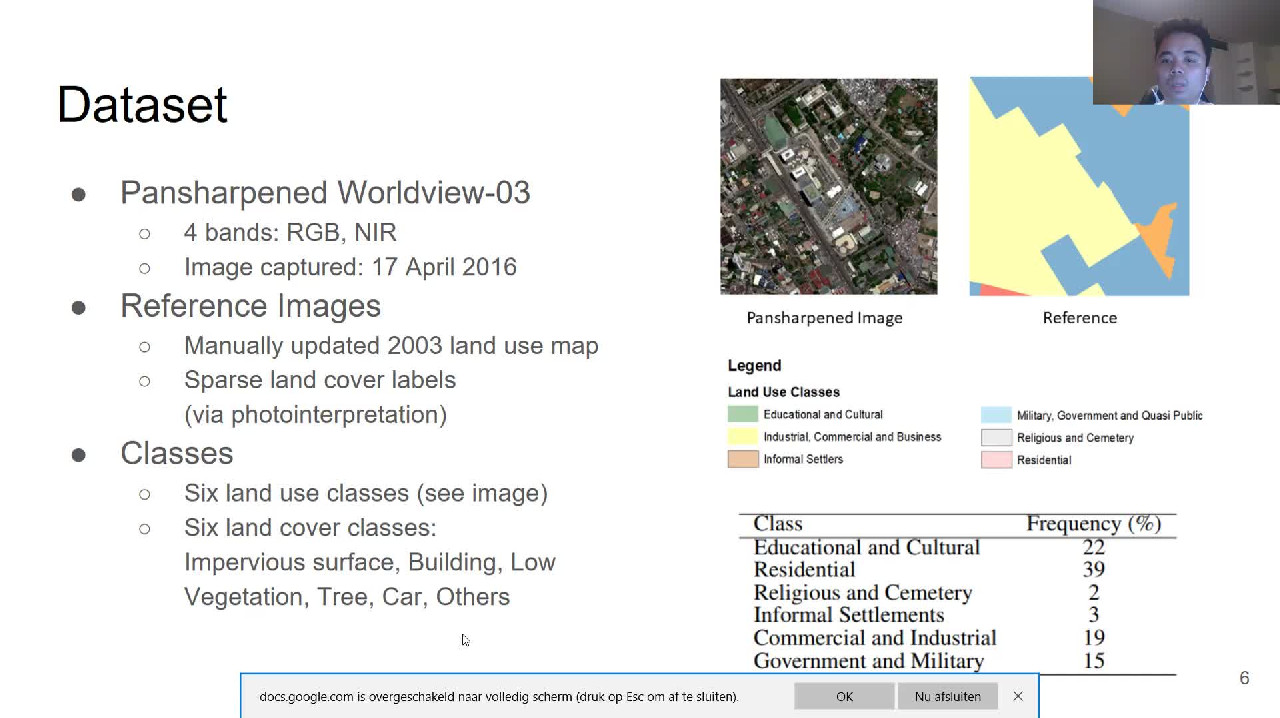Click the gray Religious and Cemetery swatch
The width and height of the screenshot is (1280, 718).
pyautogui.click(x=996, y=438)
